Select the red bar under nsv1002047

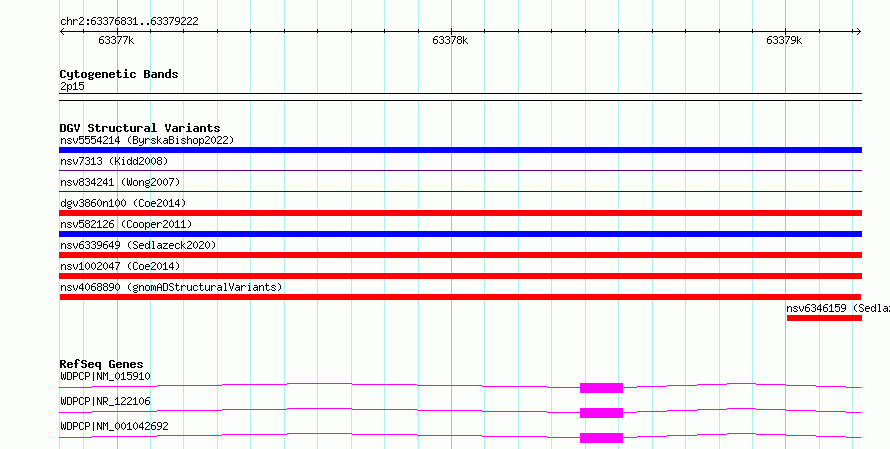[460, 276]
